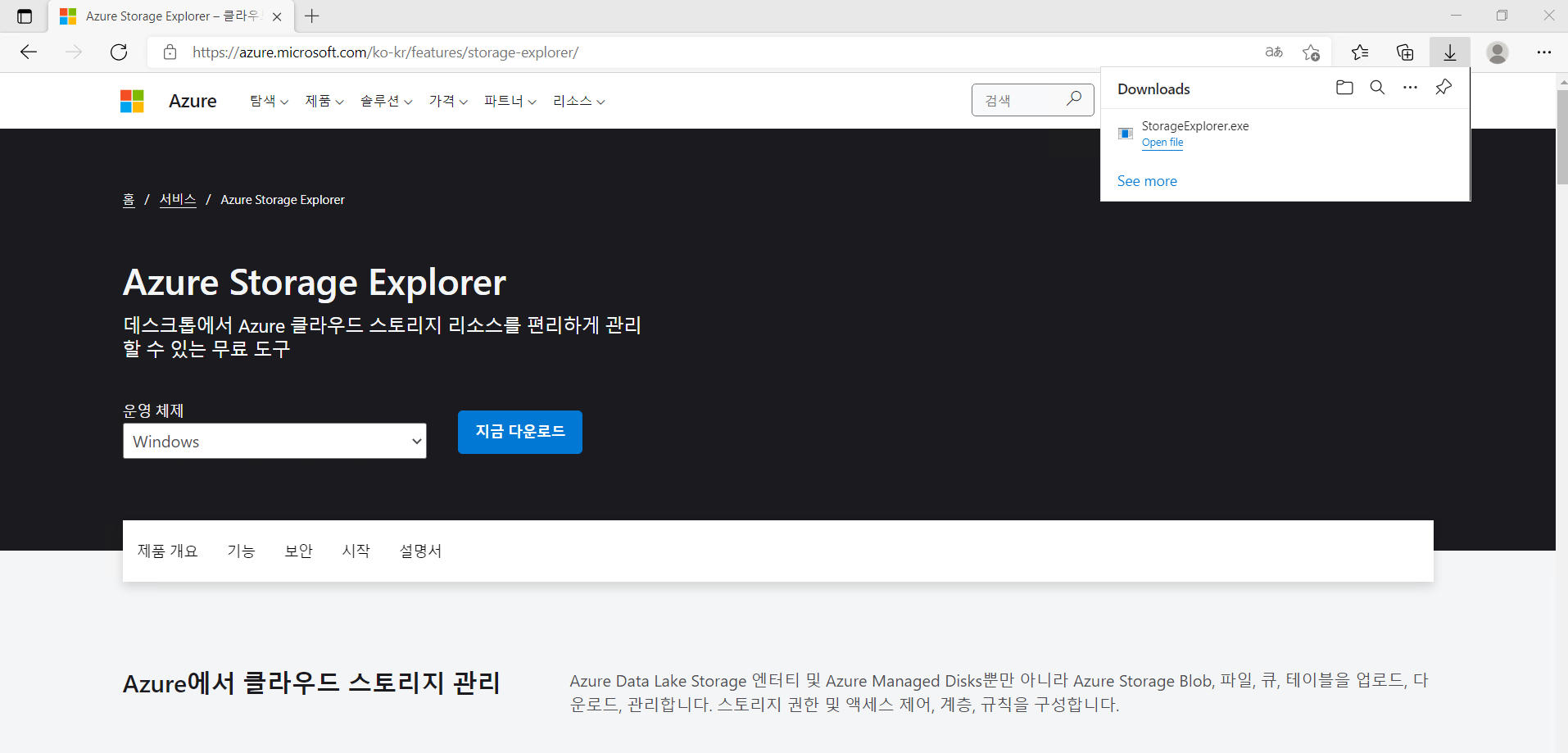This screenshot has height=753, width=1568.
Task: Click the StorageExplorer.exe file name
Action: [1195, 126]
